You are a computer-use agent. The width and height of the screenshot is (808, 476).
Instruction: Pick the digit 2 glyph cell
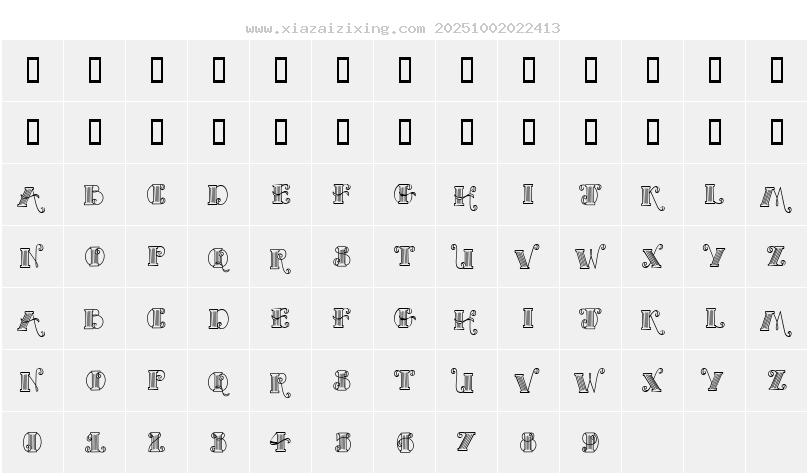[157, 442]
